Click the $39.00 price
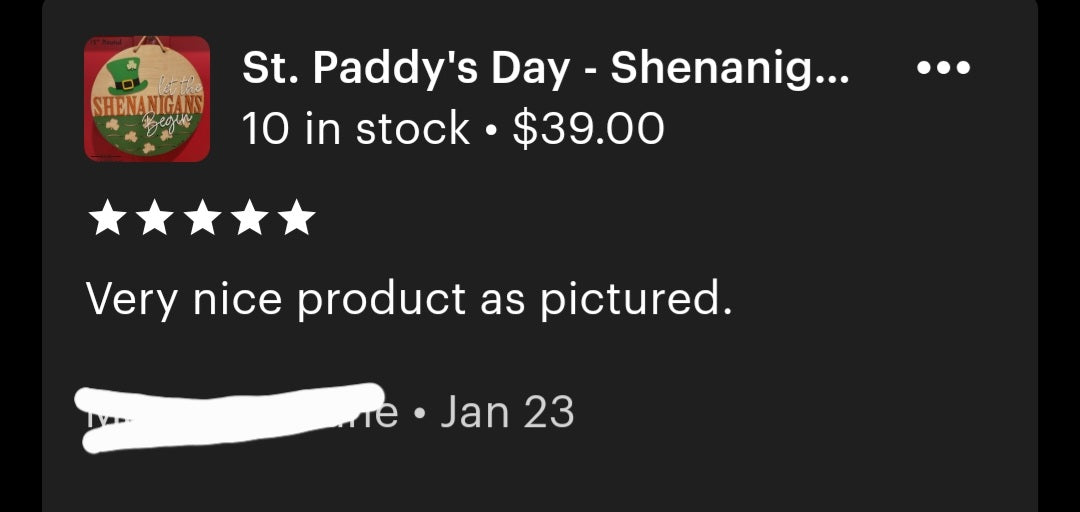This screenshot has height=512, width=1080. pyautogui.click(x=588, y=129)
